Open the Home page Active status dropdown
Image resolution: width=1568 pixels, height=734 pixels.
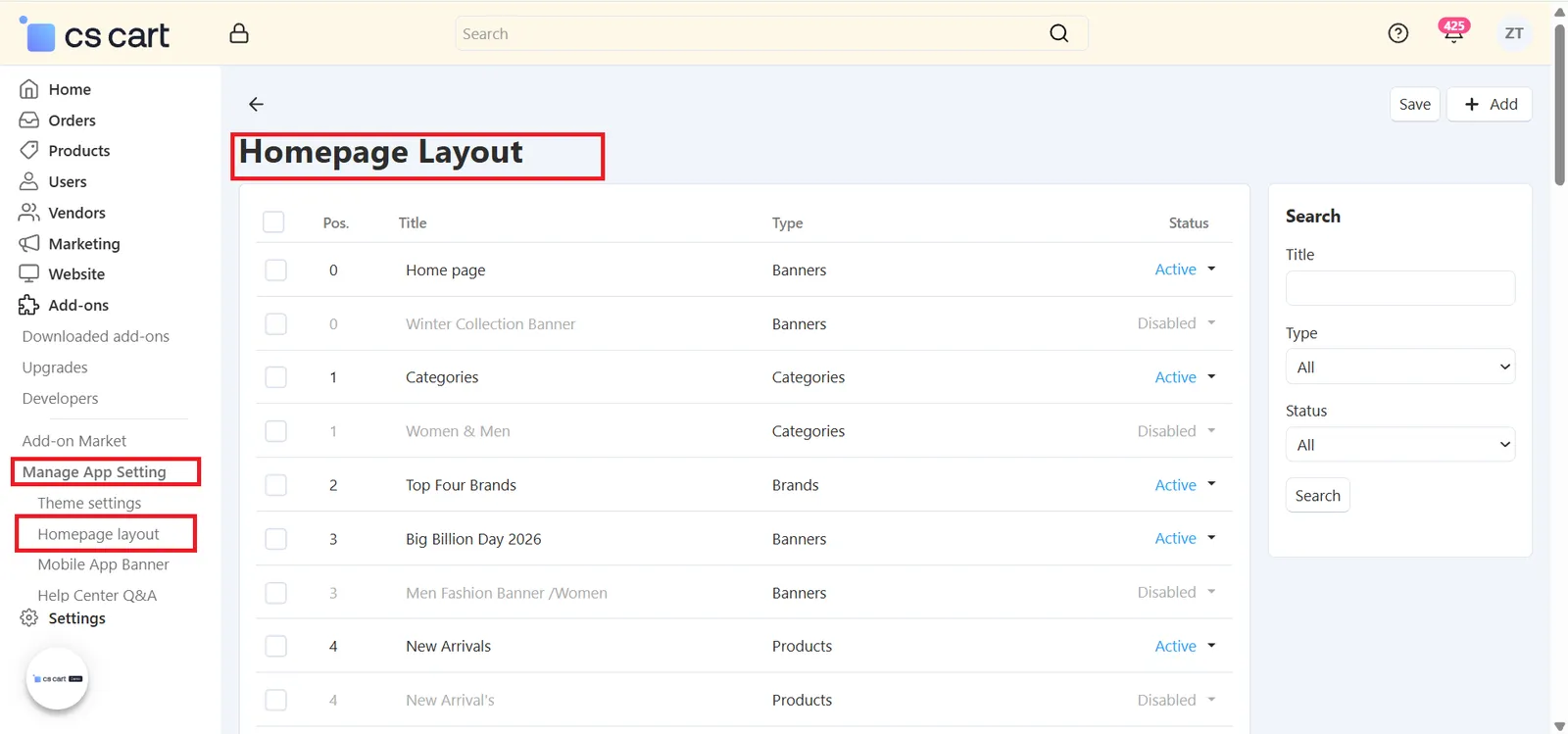(x=1185, y=269)
